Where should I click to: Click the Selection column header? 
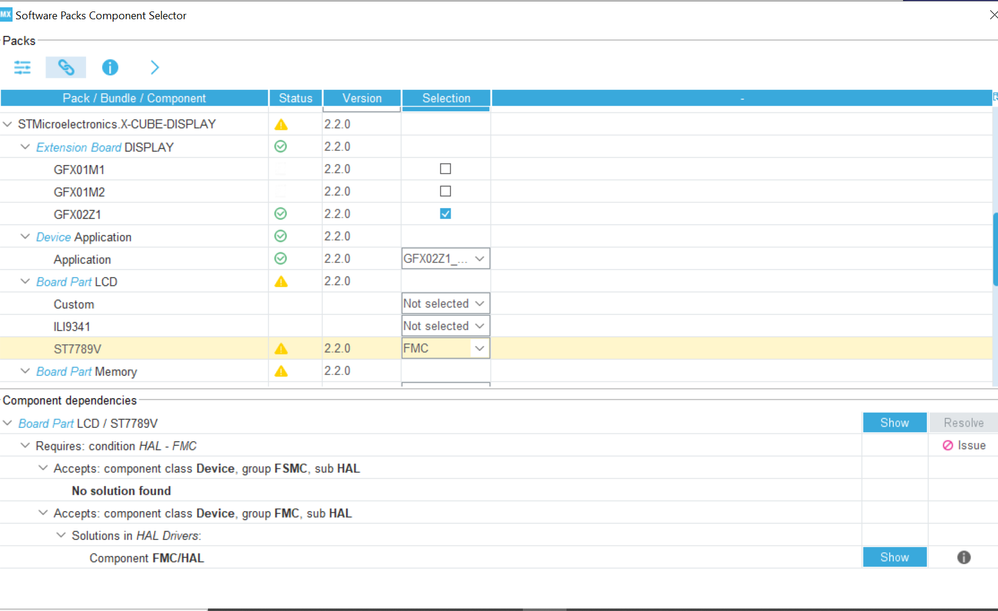click(446, 98)
